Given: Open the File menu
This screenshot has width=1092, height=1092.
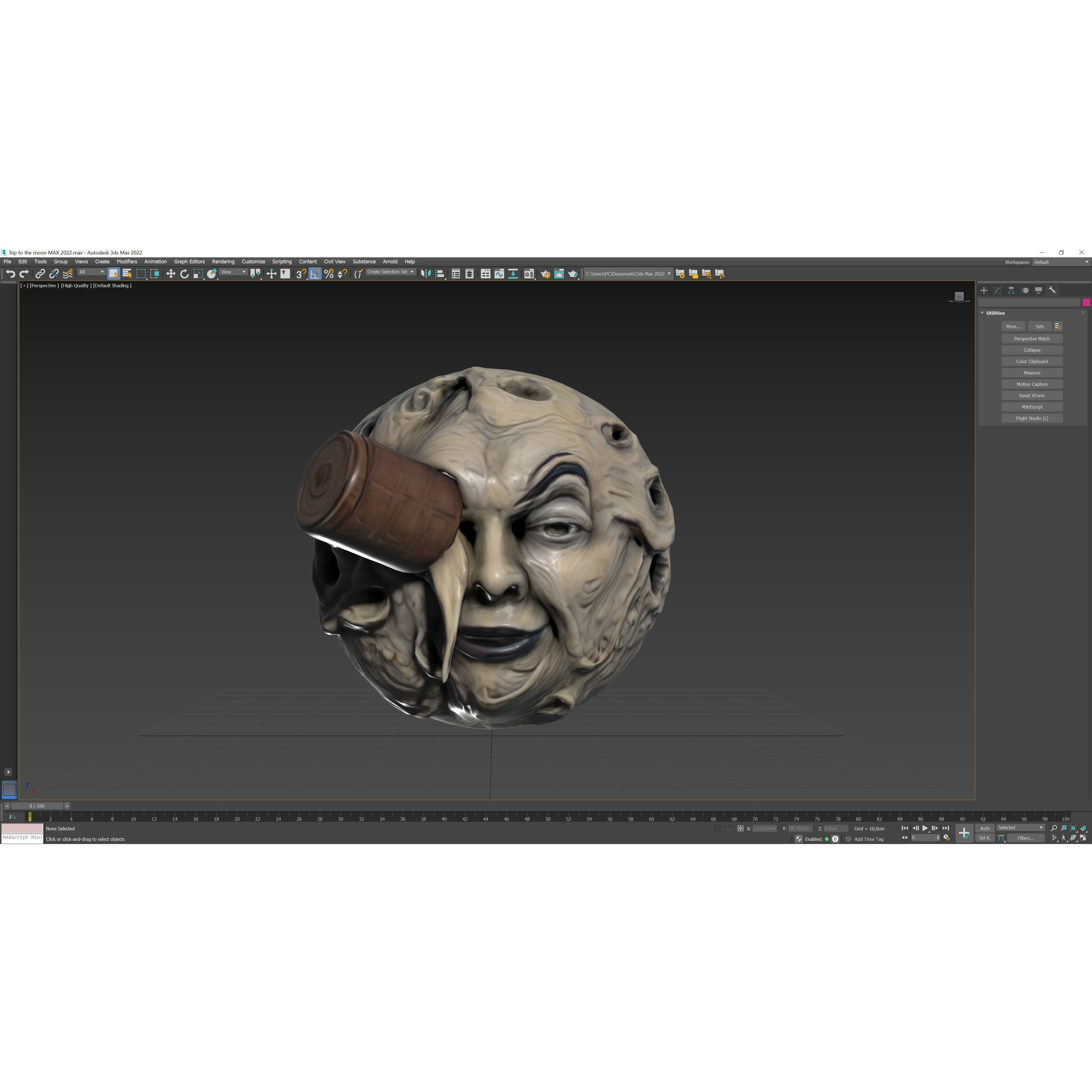Looking at the screenshot, I should 7,262.
